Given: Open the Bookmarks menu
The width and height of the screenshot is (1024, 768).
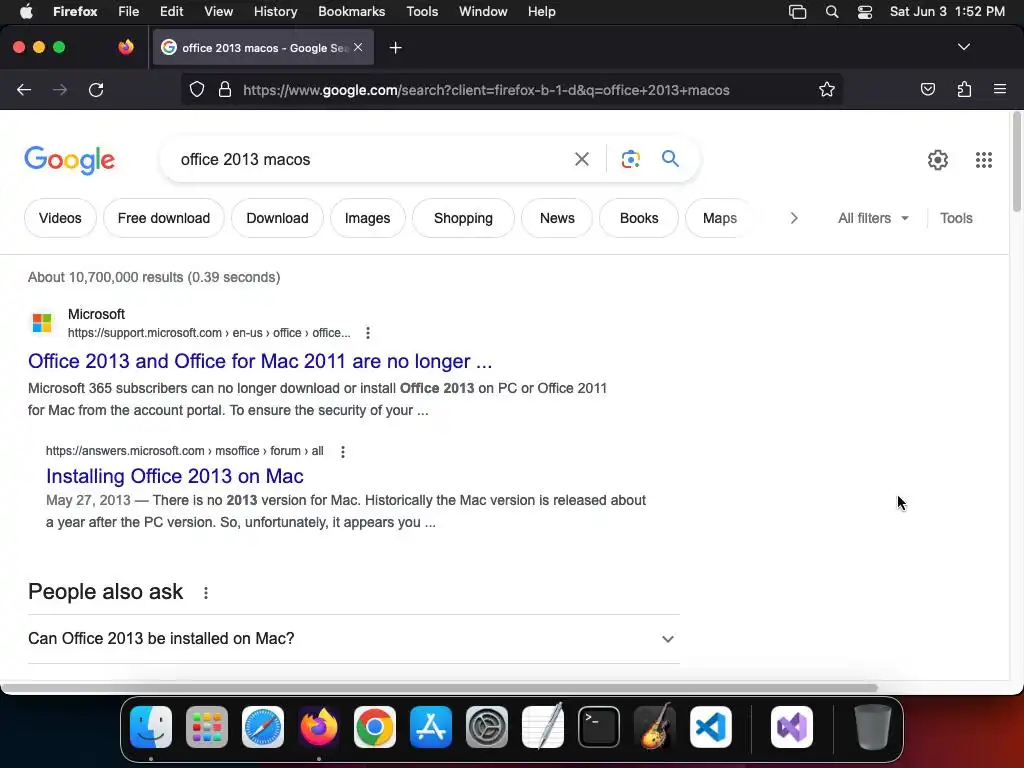Looking at the screenshot, I should pos(351,12).
